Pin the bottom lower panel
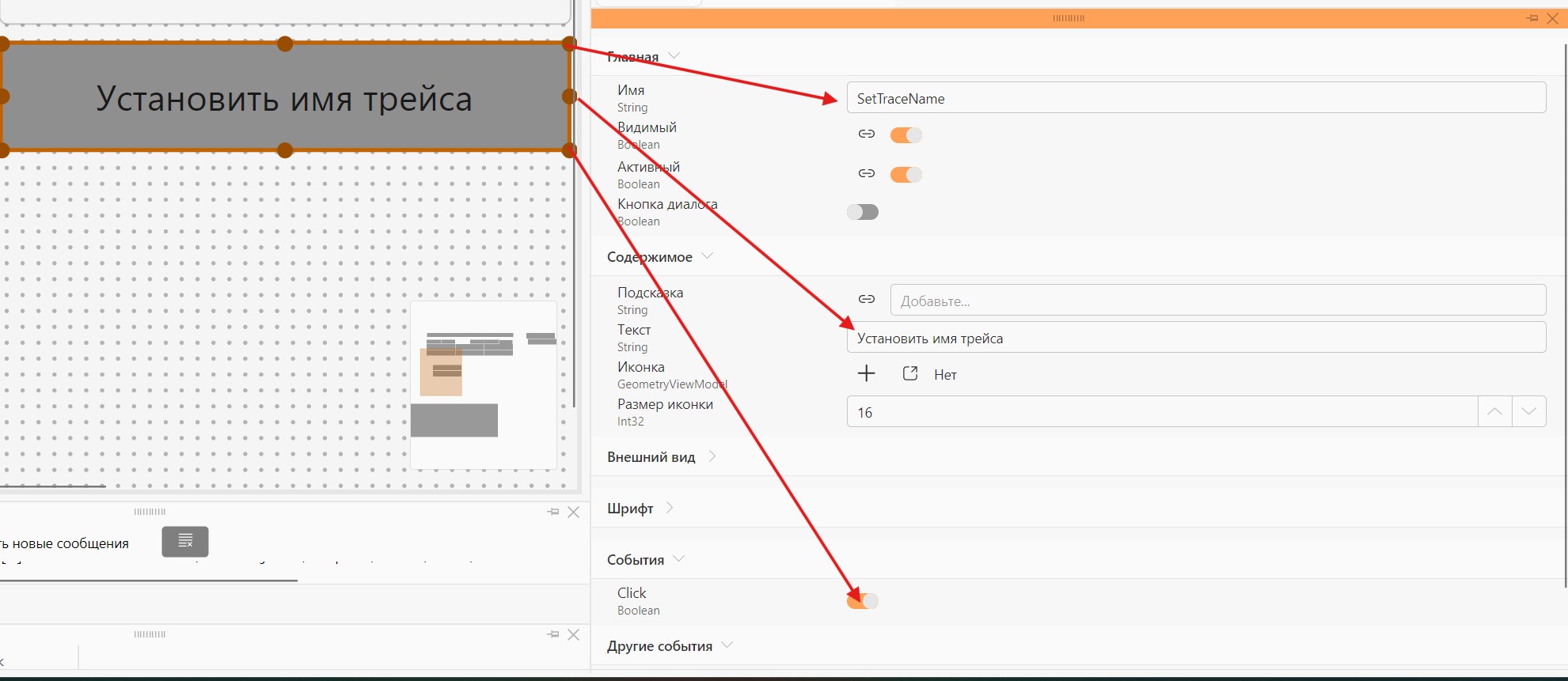This screenshot has height=681, width=1568. click(x=553, y=634)
